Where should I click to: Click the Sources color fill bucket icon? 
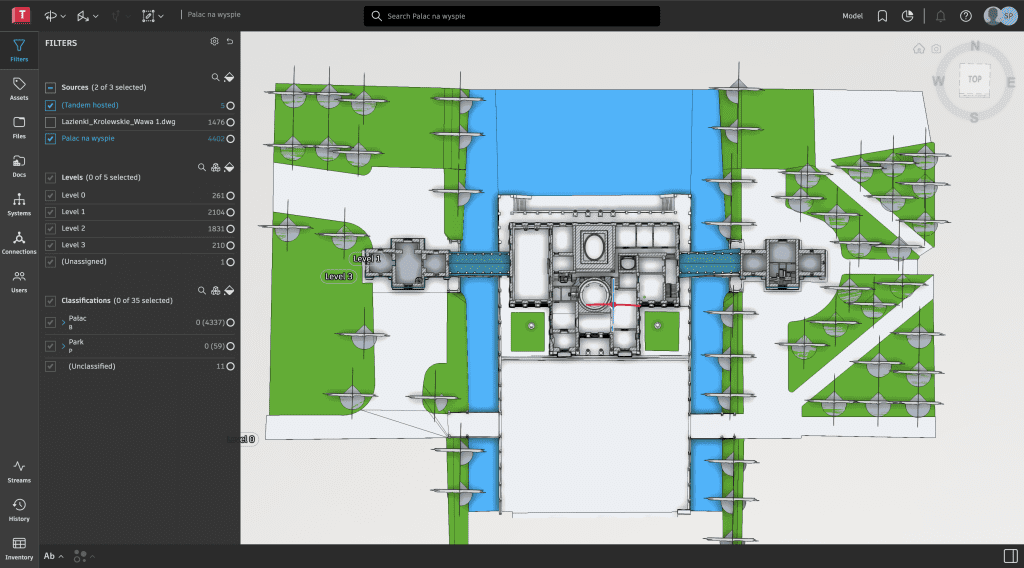(229, 77)
